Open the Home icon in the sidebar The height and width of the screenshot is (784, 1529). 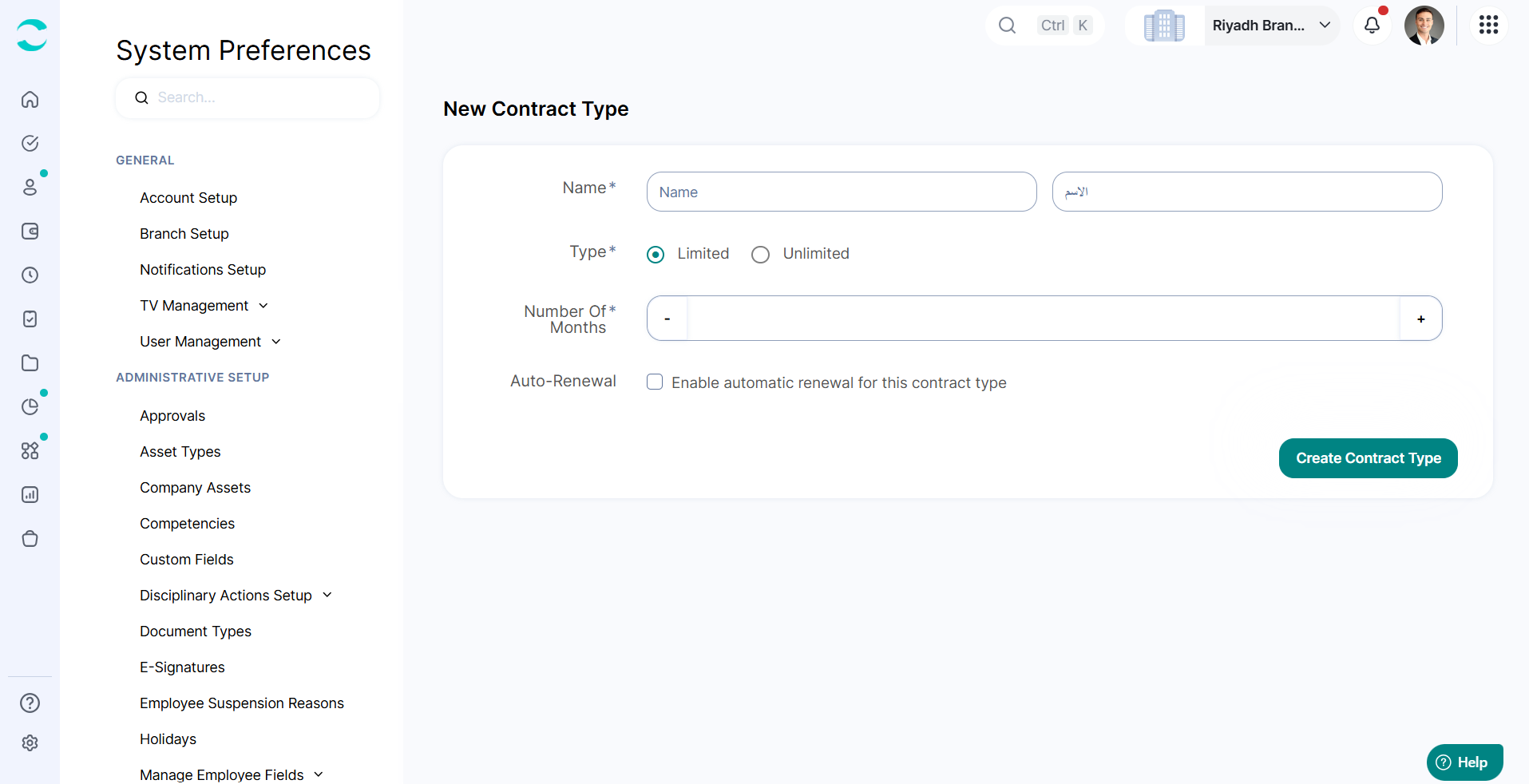(30, 100)
